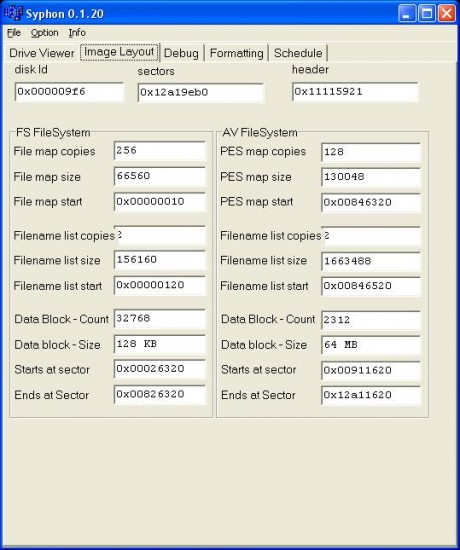The image size is (460, 550).
Task: Switch to the Drive Viewer tab
Action: point(41,53)
